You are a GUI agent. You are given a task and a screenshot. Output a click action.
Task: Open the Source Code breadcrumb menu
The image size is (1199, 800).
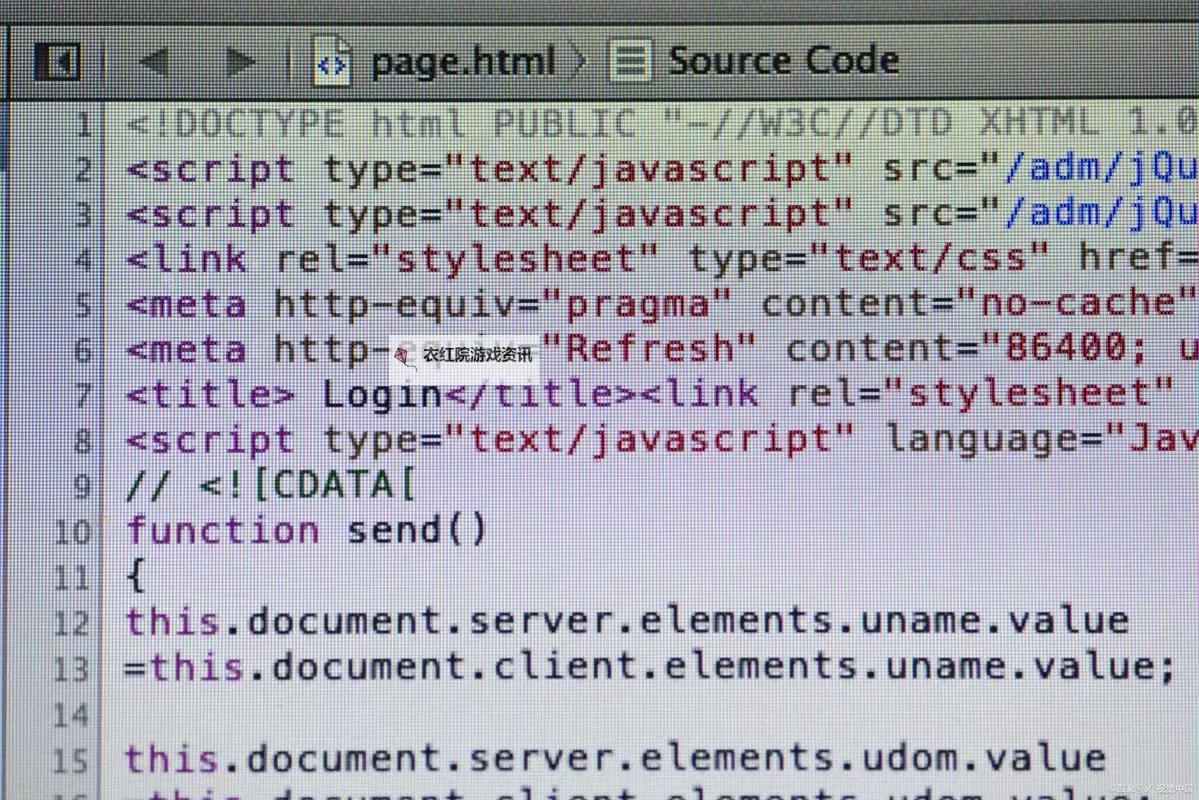tap(782, 61)
